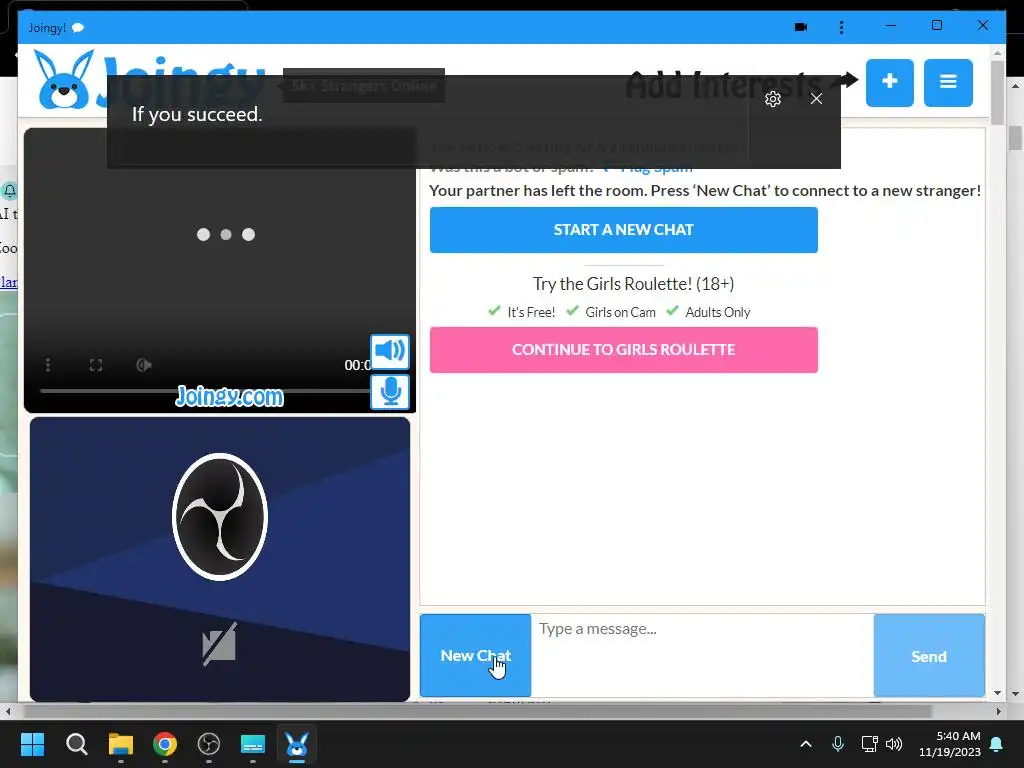Open the network tray icon

click(869, 744)
